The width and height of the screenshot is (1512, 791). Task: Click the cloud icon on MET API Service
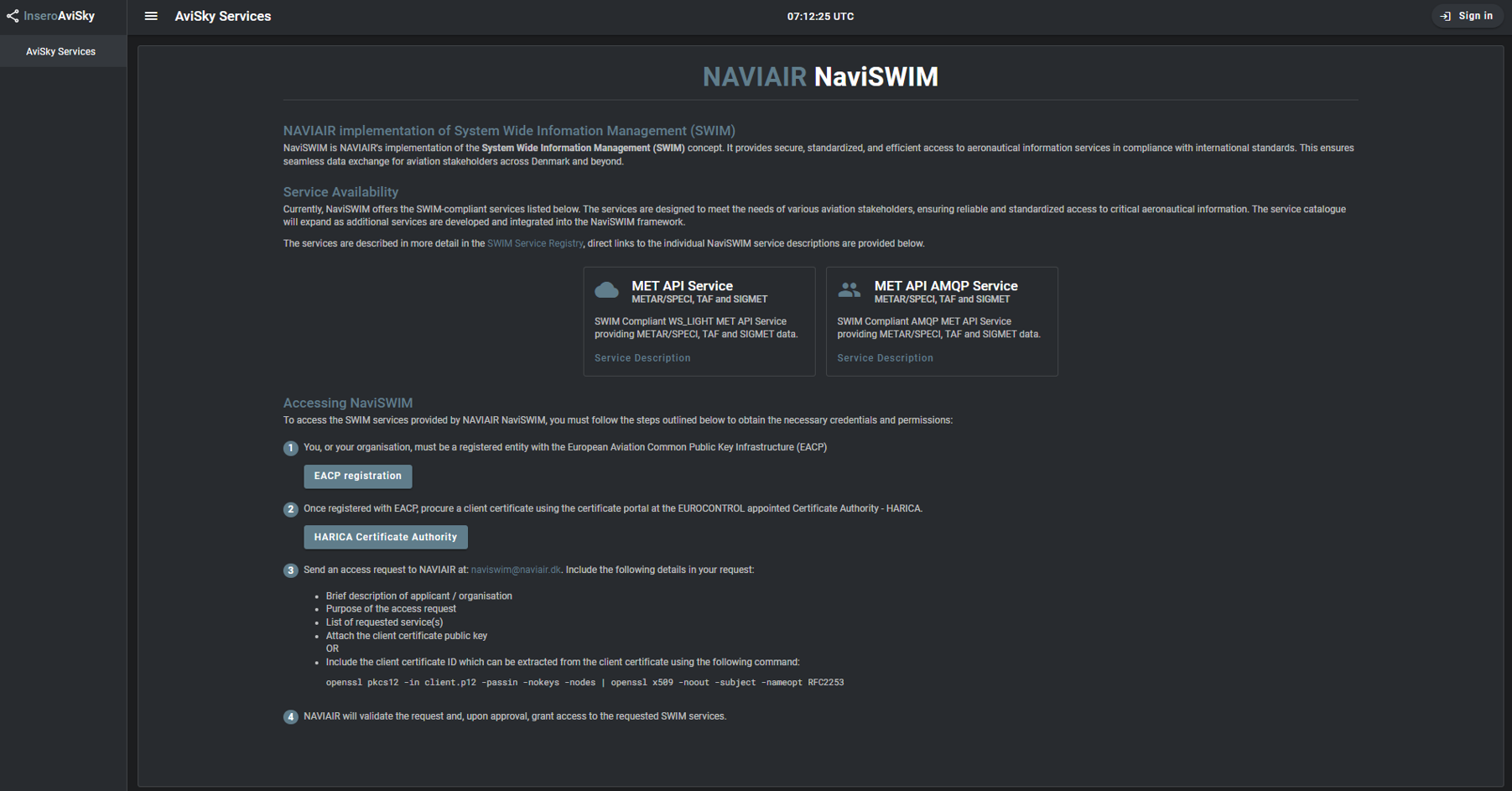click(606, 290)
